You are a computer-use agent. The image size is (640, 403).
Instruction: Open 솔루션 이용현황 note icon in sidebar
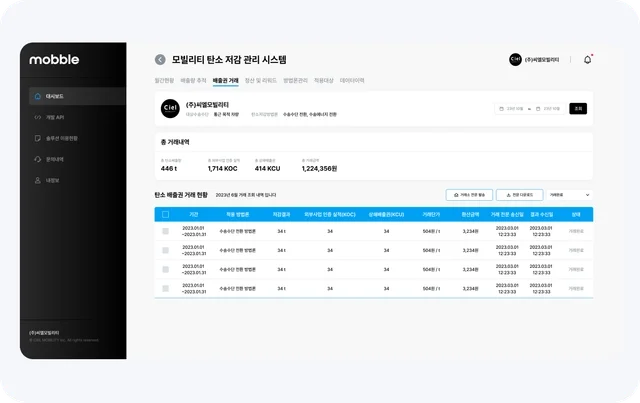point(38,138)
